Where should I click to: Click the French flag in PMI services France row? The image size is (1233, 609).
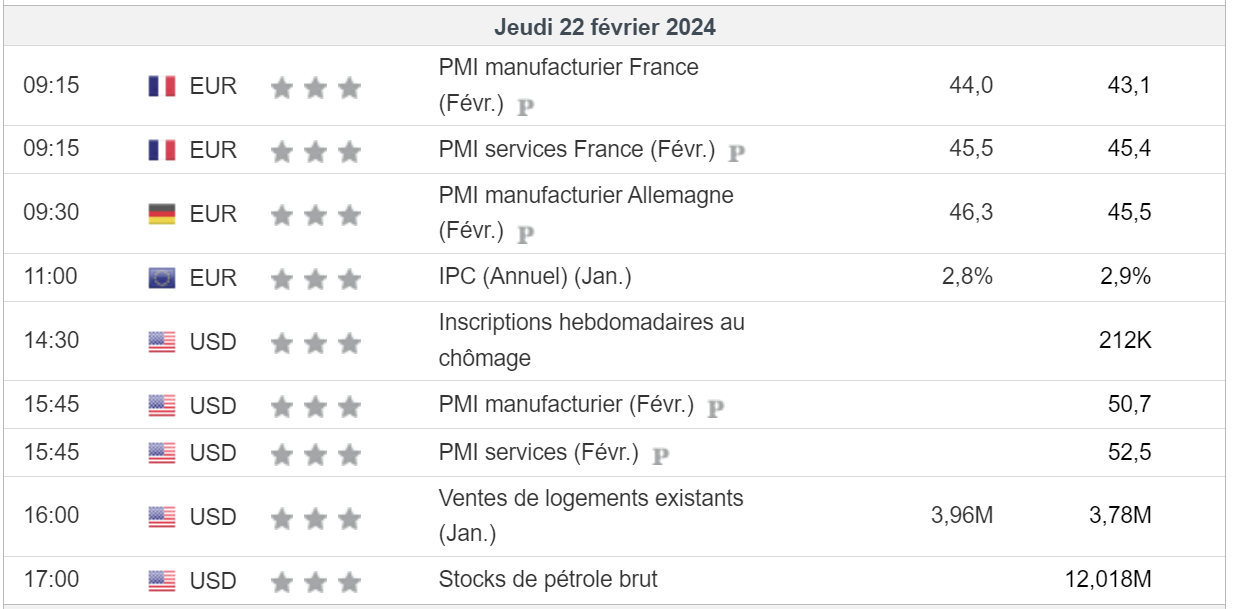(x=161, y=150)
